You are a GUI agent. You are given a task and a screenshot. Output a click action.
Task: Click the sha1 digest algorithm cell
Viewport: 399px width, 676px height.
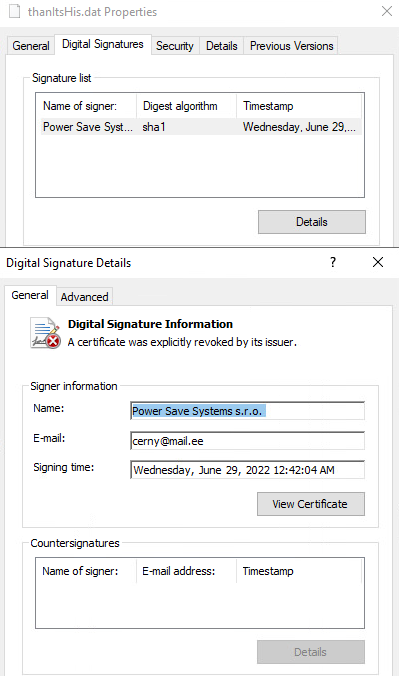coord(154,127)
